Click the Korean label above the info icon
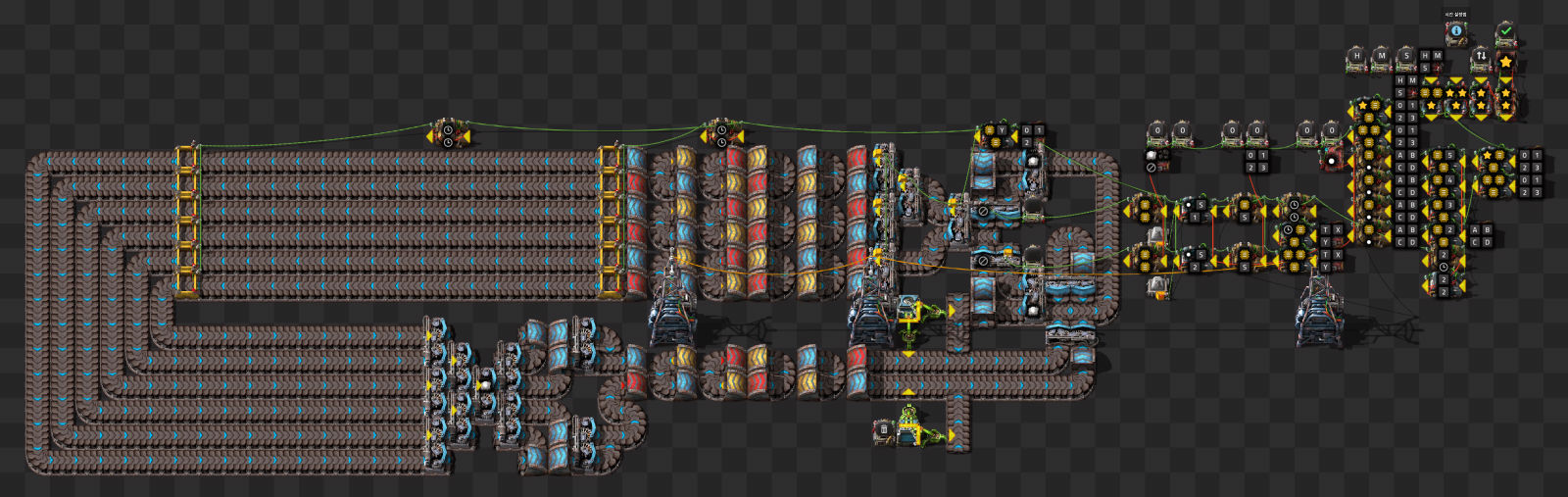The height and width of the screenshot is (497, 1568). click(1456, 15)
